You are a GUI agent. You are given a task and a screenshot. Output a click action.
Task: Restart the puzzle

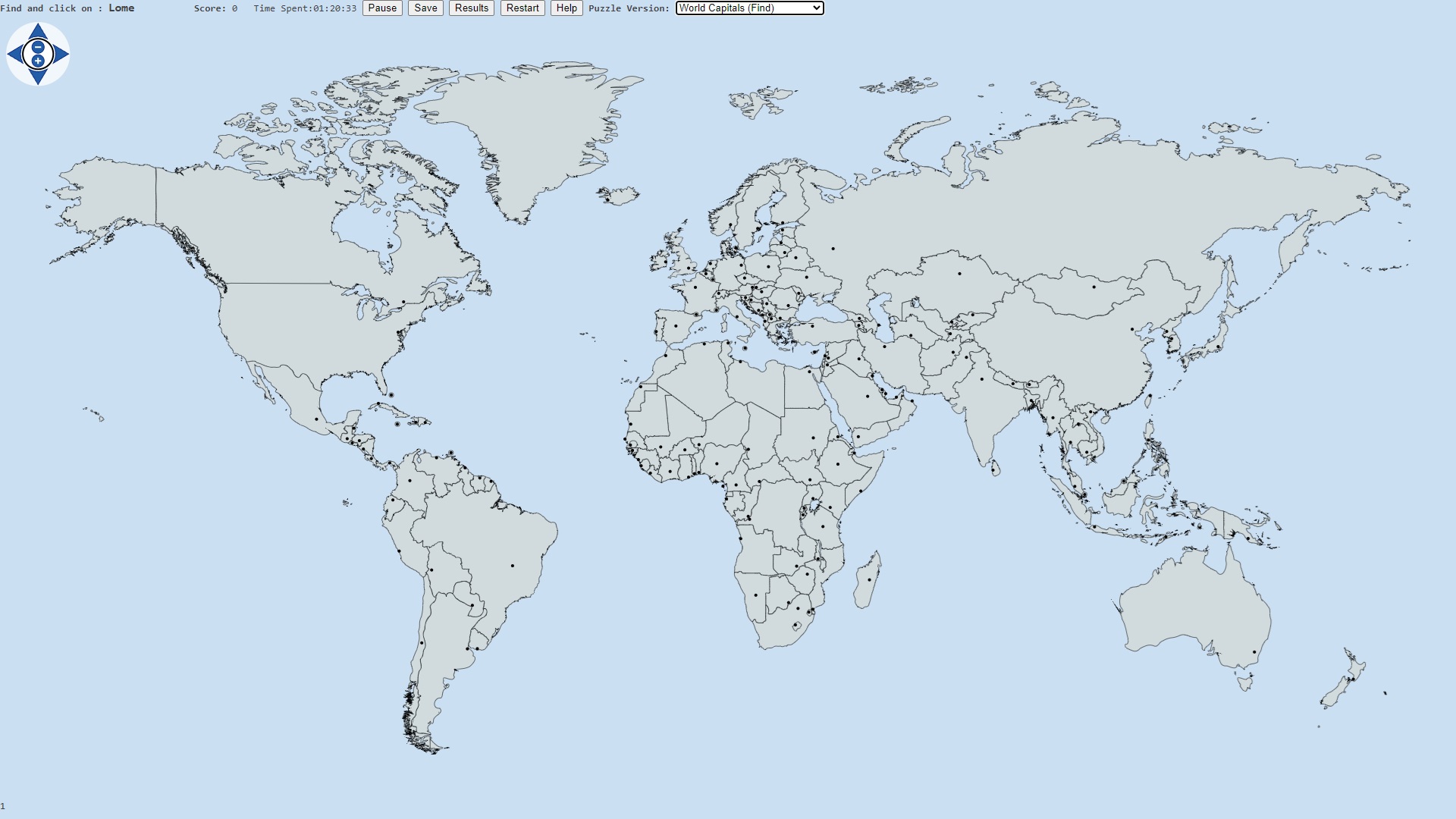pyautogui.click(x=522, y=8)
